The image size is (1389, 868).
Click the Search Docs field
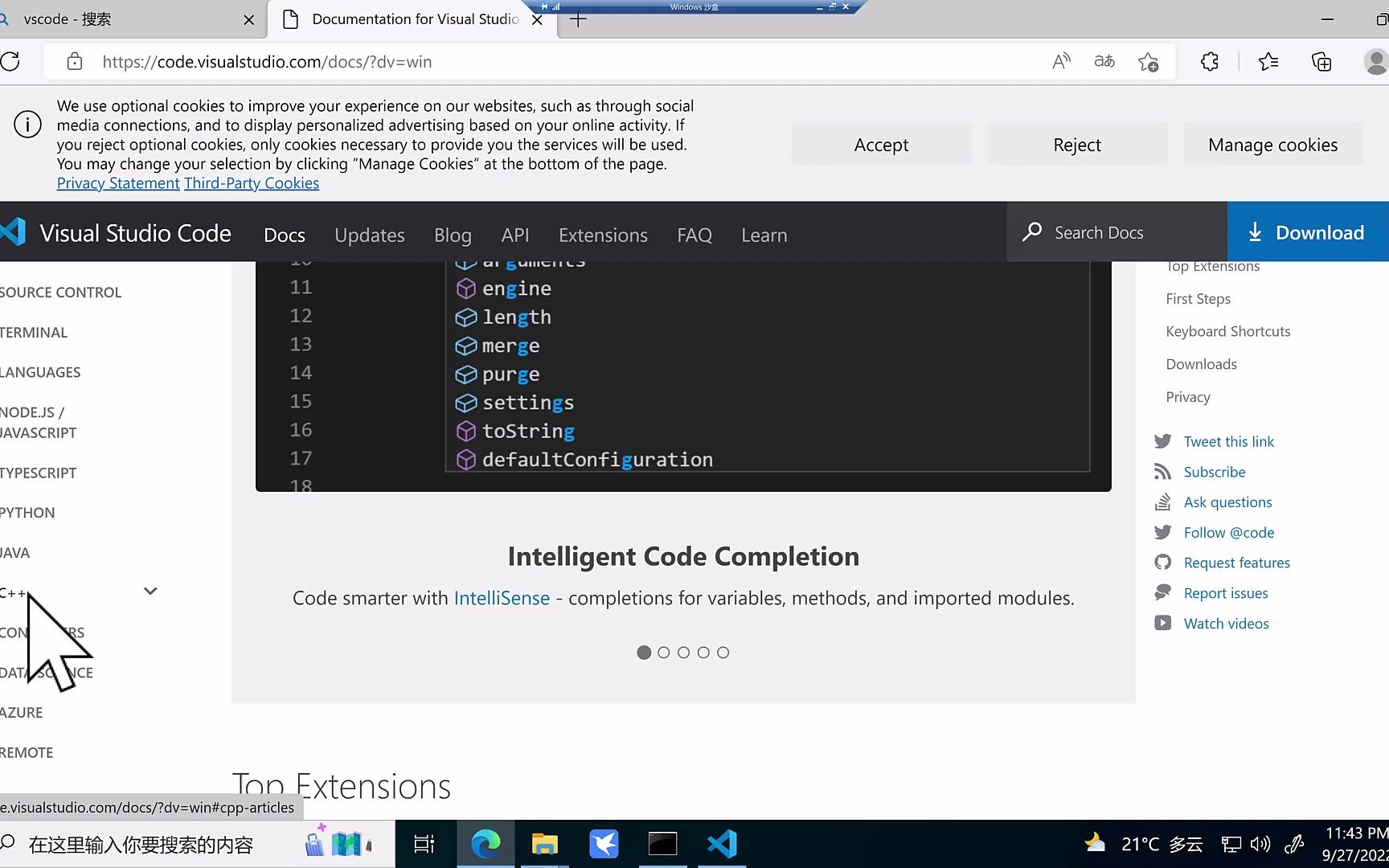click(x=1117, y=232)
